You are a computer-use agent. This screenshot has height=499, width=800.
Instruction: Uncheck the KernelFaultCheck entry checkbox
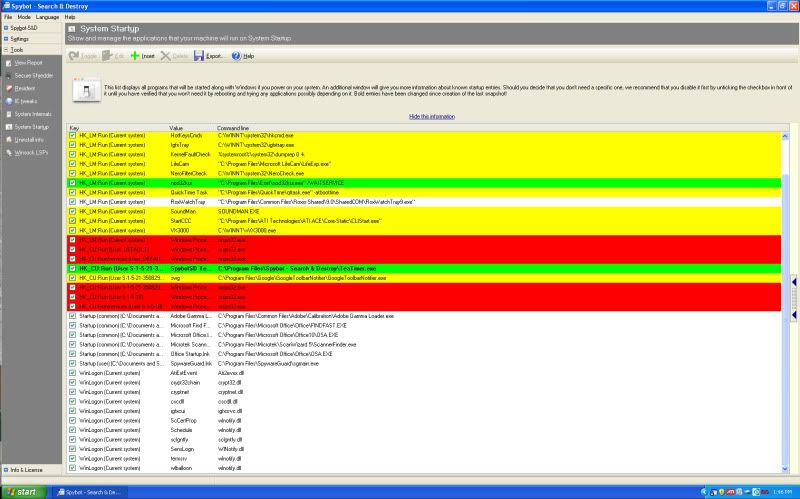click(72, 155)
